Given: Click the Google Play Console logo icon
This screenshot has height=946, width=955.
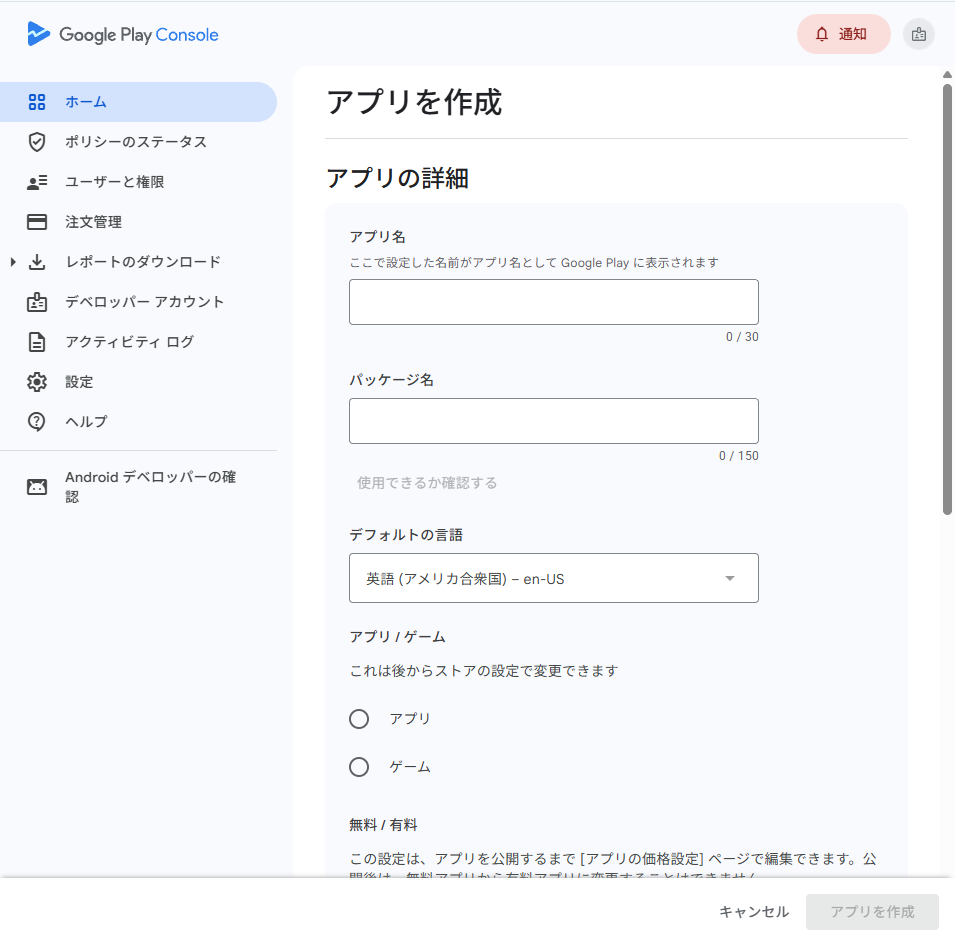Looking at the screenshot, I should pos(38,34).
